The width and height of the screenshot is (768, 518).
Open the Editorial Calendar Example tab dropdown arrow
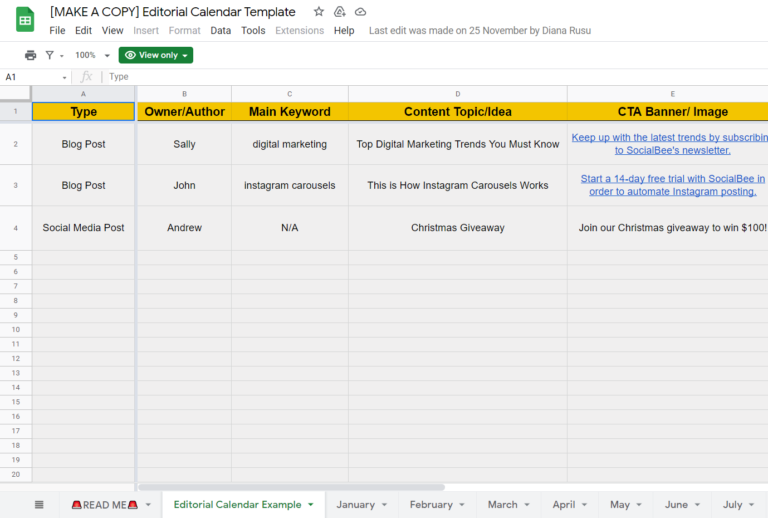point(311,505)
